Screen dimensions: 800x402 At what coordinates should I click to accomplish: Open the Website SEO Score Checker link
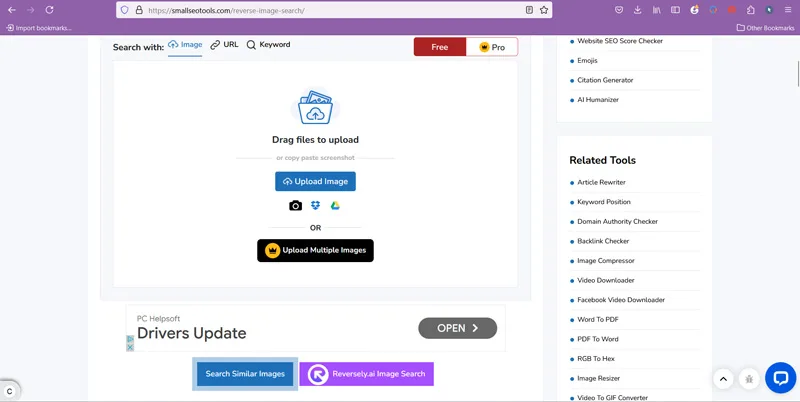(x=620, y=41)
